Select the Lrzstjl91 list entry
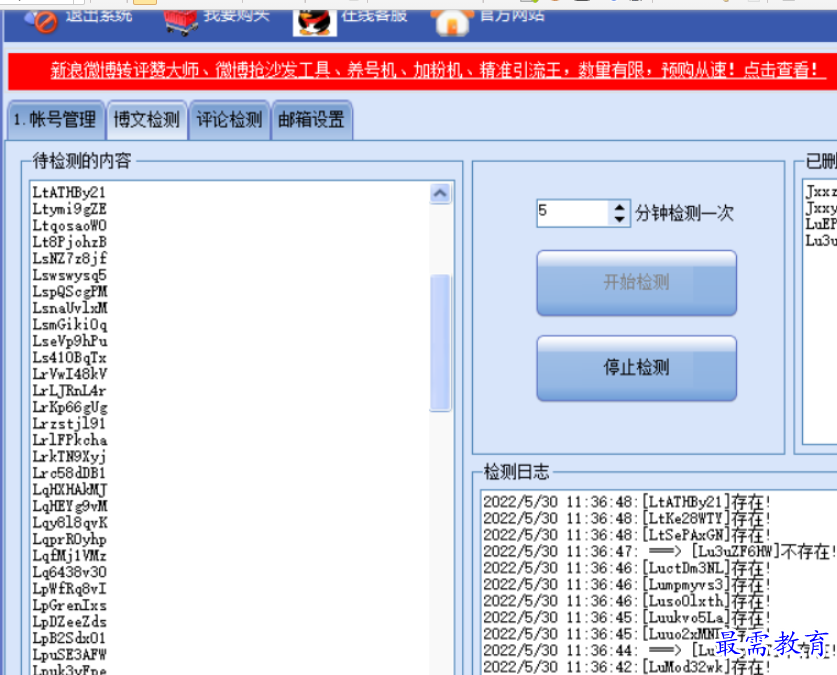The image size is (837, 675). (69, 424)
